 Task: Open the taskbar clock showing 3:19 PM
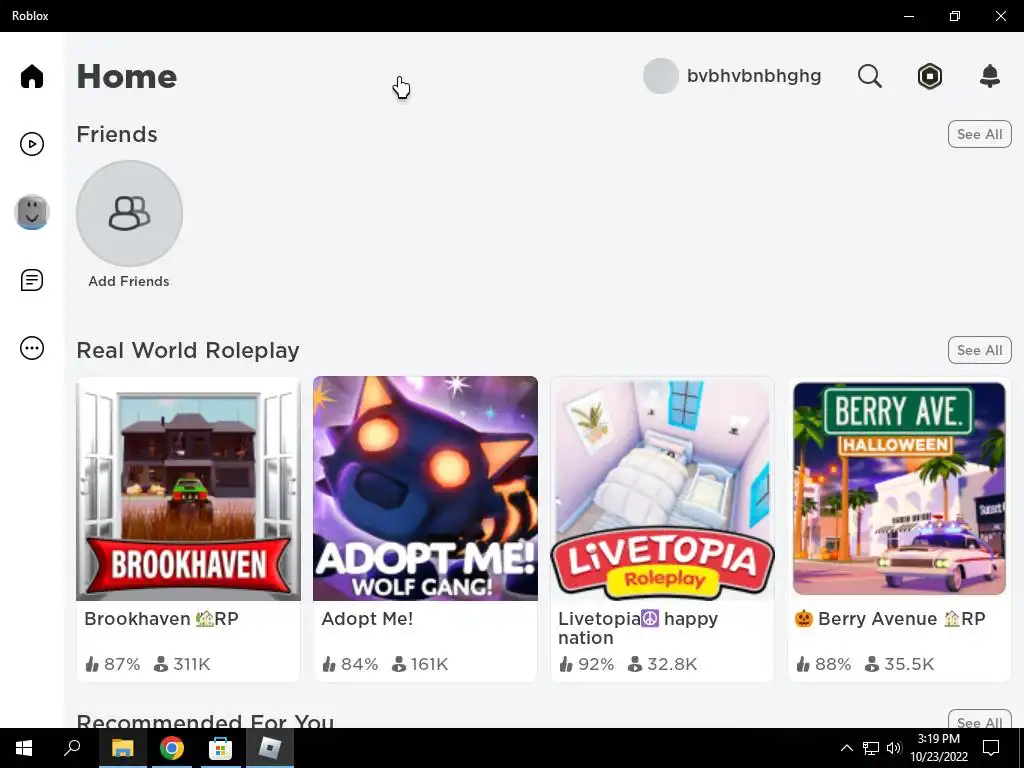[939, 748]
